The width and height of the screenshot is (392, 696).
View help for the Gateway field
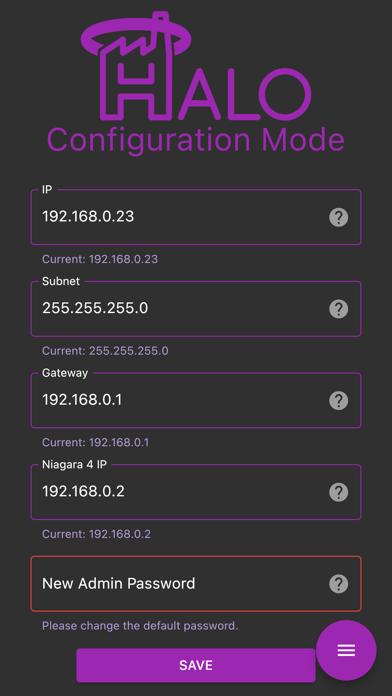pyautogui.click(x=338, y=400)
